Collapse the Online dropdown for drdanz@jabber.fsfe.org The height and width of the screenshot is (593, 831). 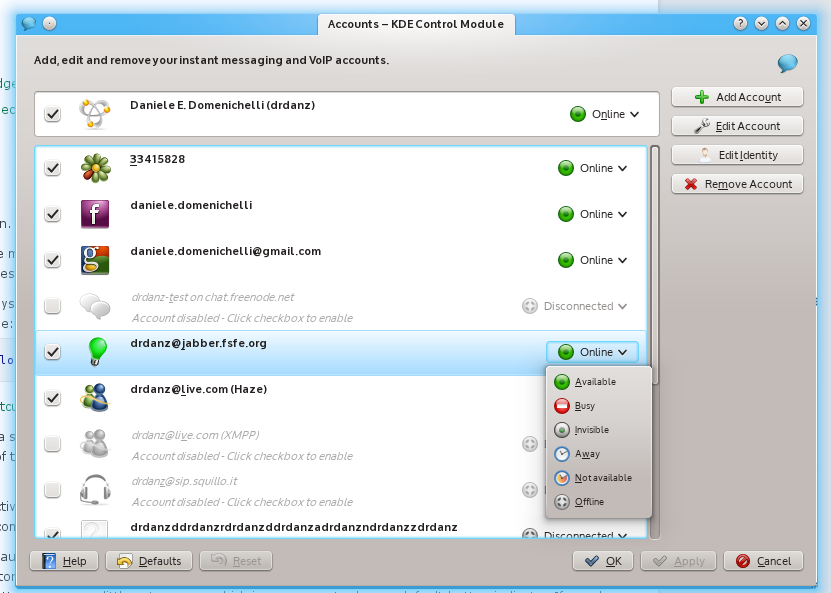point(593,352)
